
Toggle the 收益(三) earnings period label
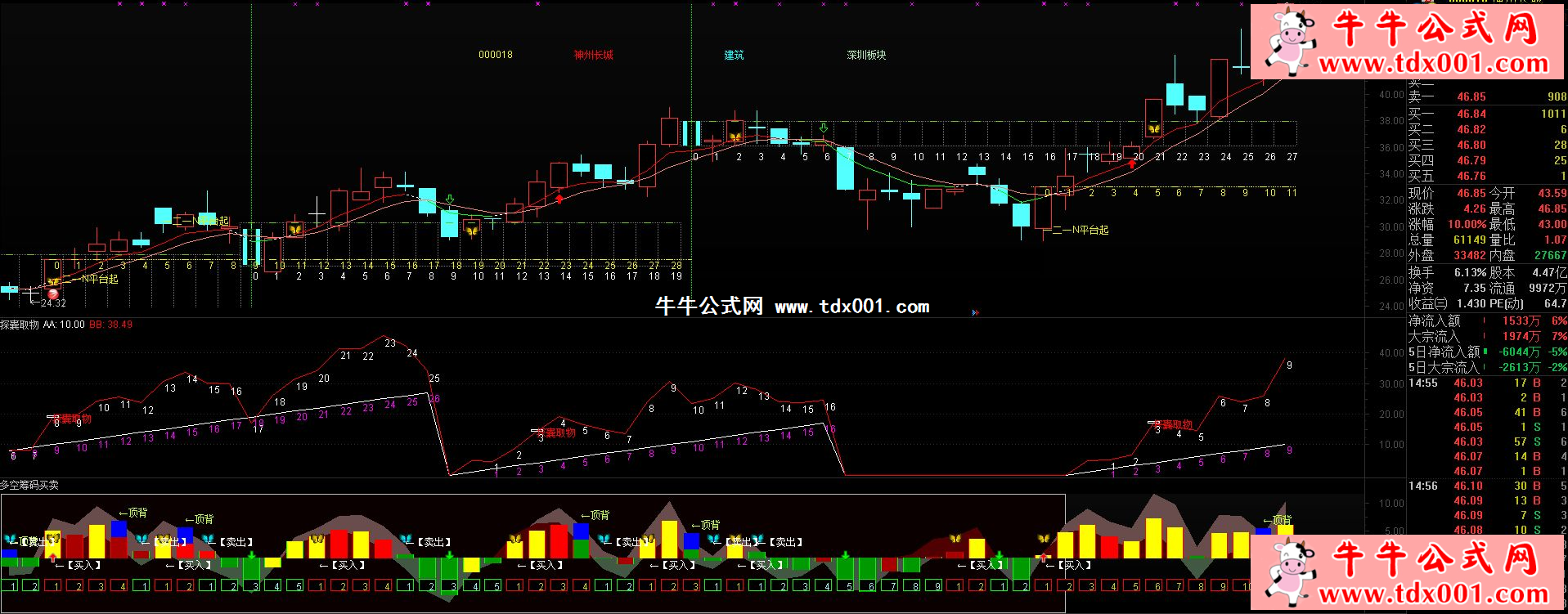point(1427,303)
